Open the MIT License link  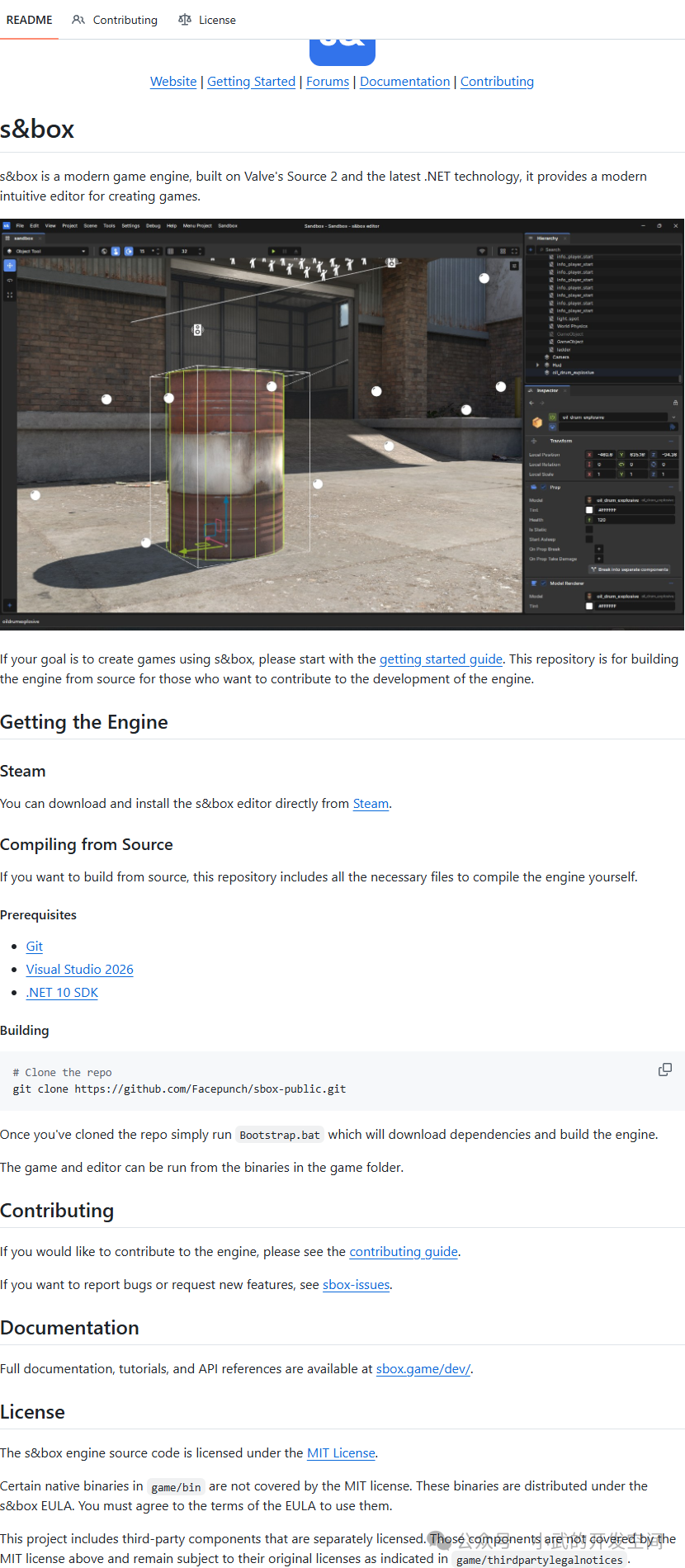pyautogui.click(x=341, y=1453)
